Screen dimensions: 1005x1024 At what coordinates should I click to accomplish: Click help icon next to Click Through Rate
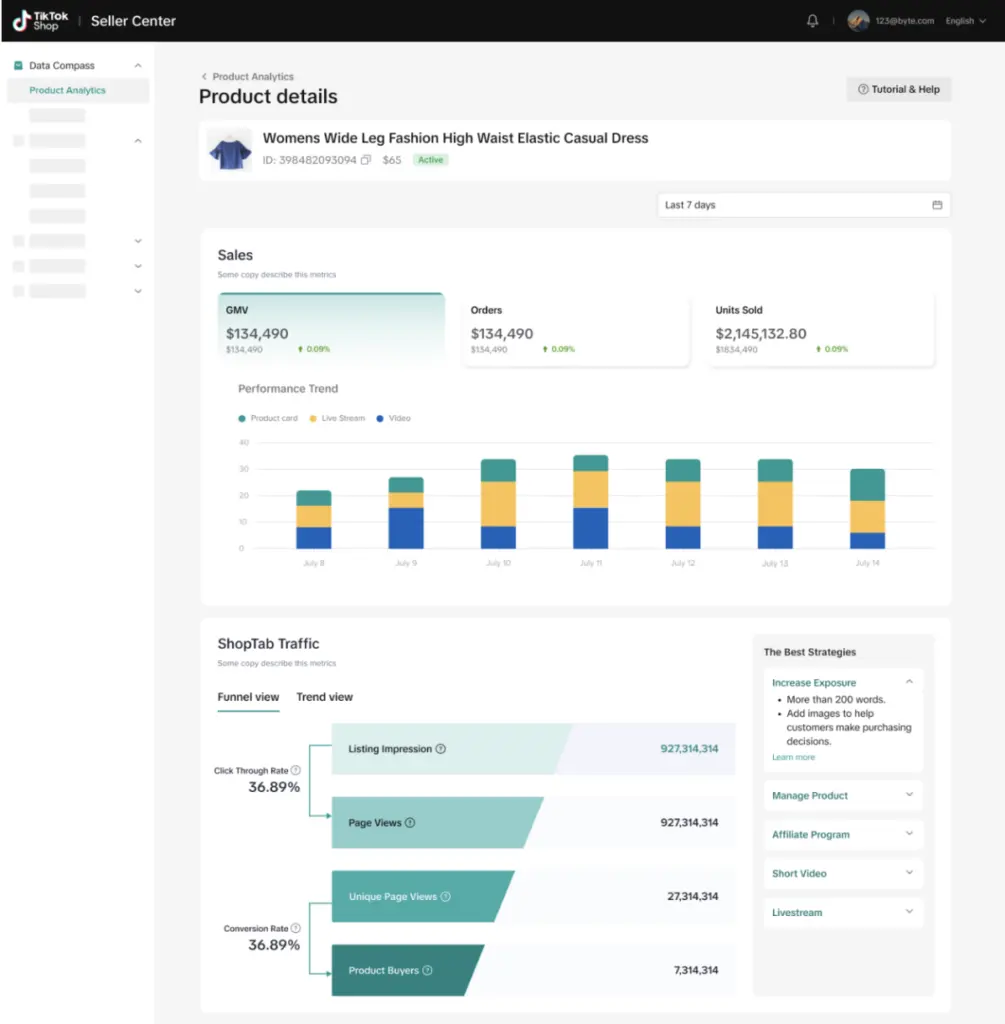click(x=295, y=771)
